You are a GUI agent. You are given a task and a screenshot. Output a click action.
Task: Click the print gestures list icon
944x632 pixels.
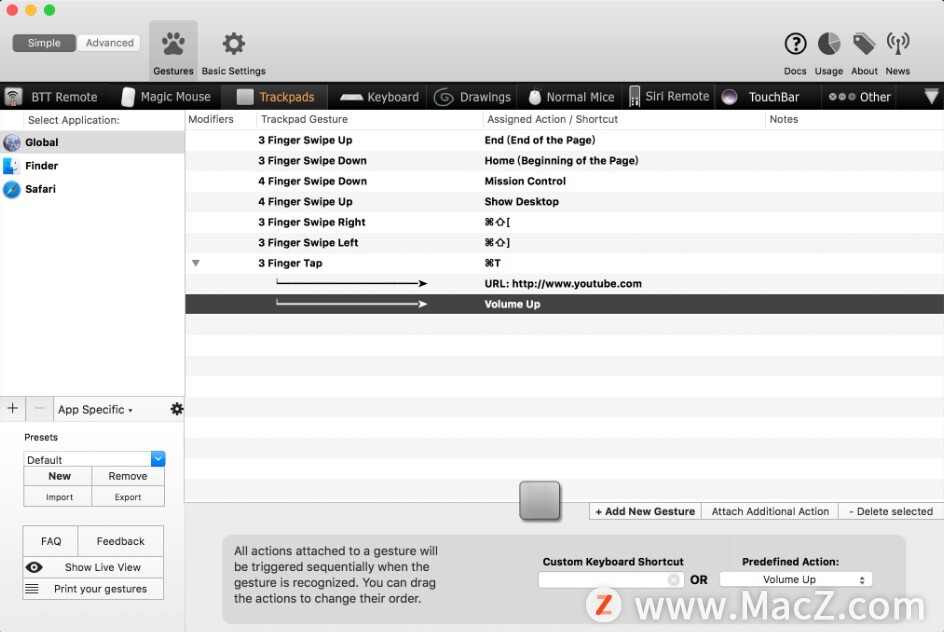coord(32,589)
